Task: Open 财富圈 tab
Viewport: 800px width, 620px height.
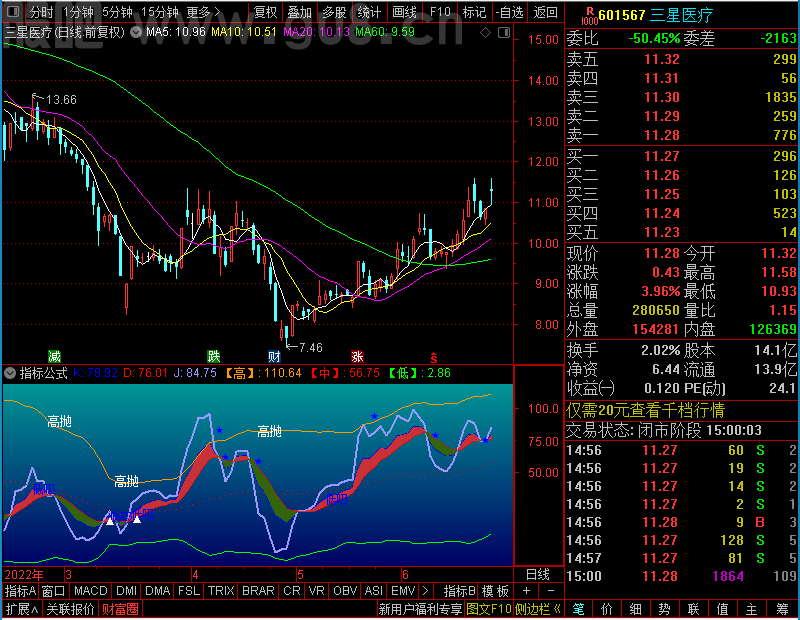Action: [x=120, y=609]
